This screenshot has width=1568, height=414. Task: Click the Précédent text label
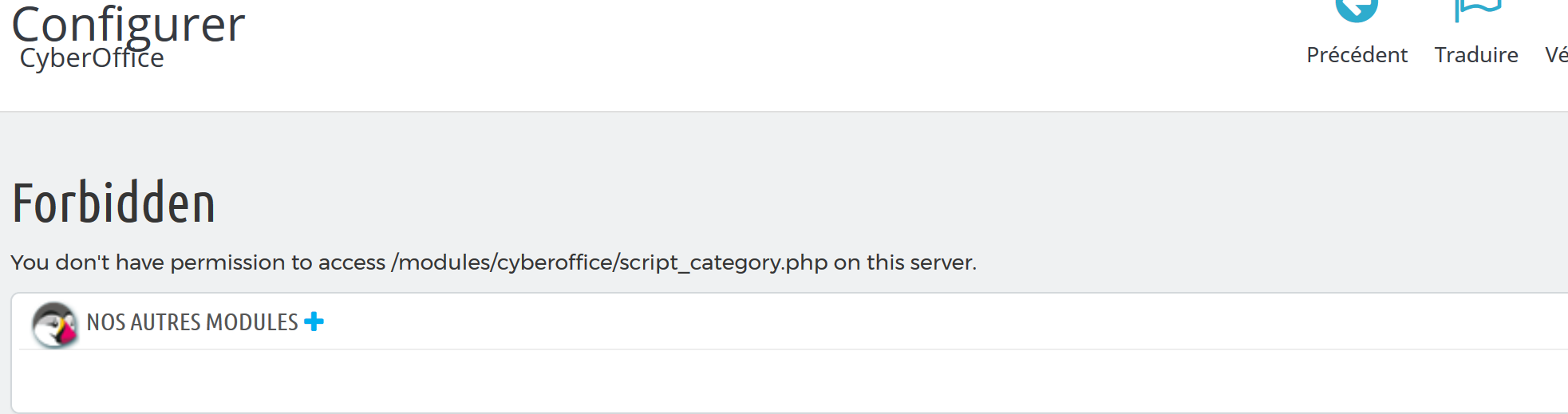[1357, 55]
